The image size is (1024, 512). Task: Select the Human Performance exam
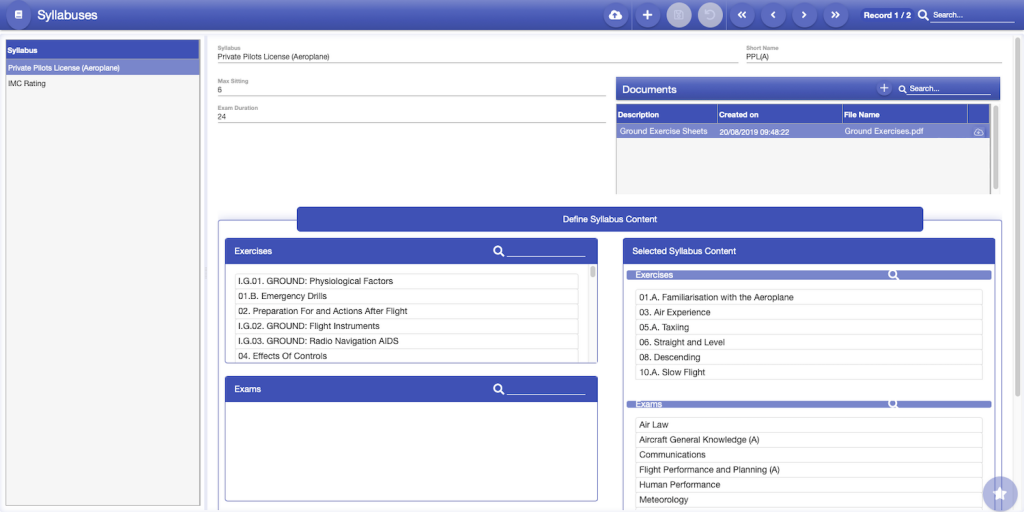click(x=809, y=485)
